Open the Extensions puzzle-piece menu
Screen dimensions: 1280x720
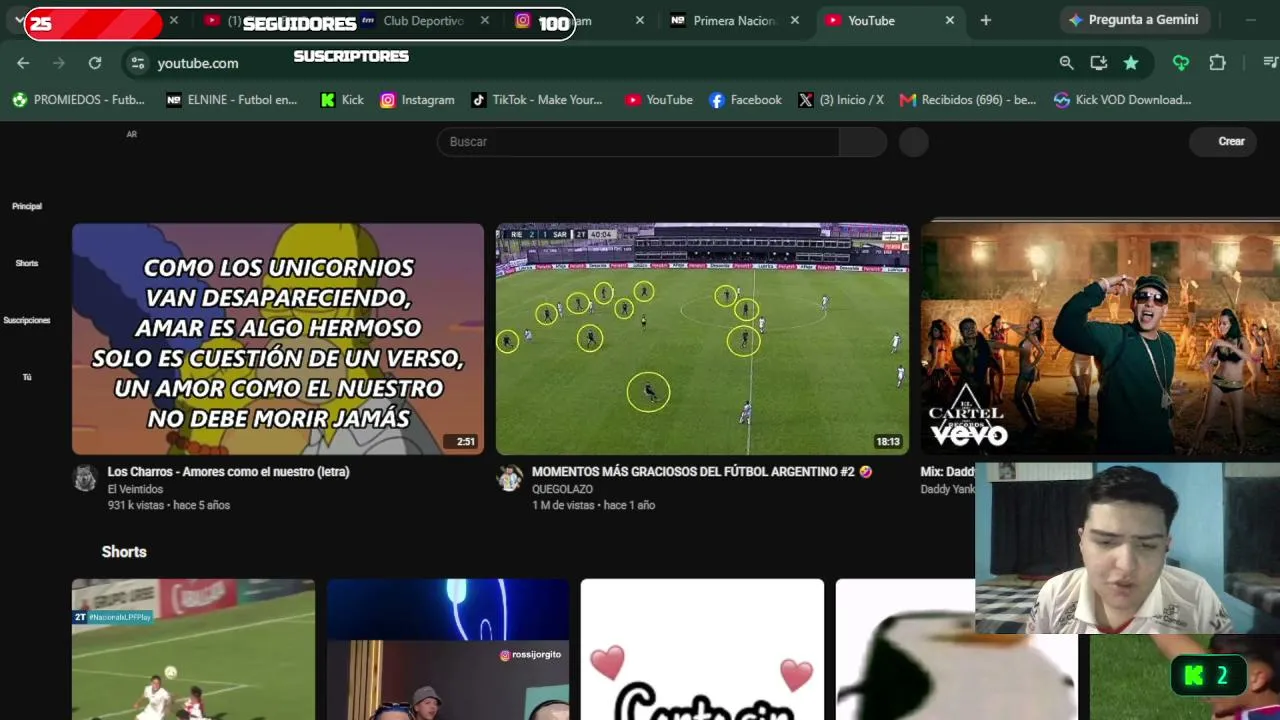[x=1217, y=63]
